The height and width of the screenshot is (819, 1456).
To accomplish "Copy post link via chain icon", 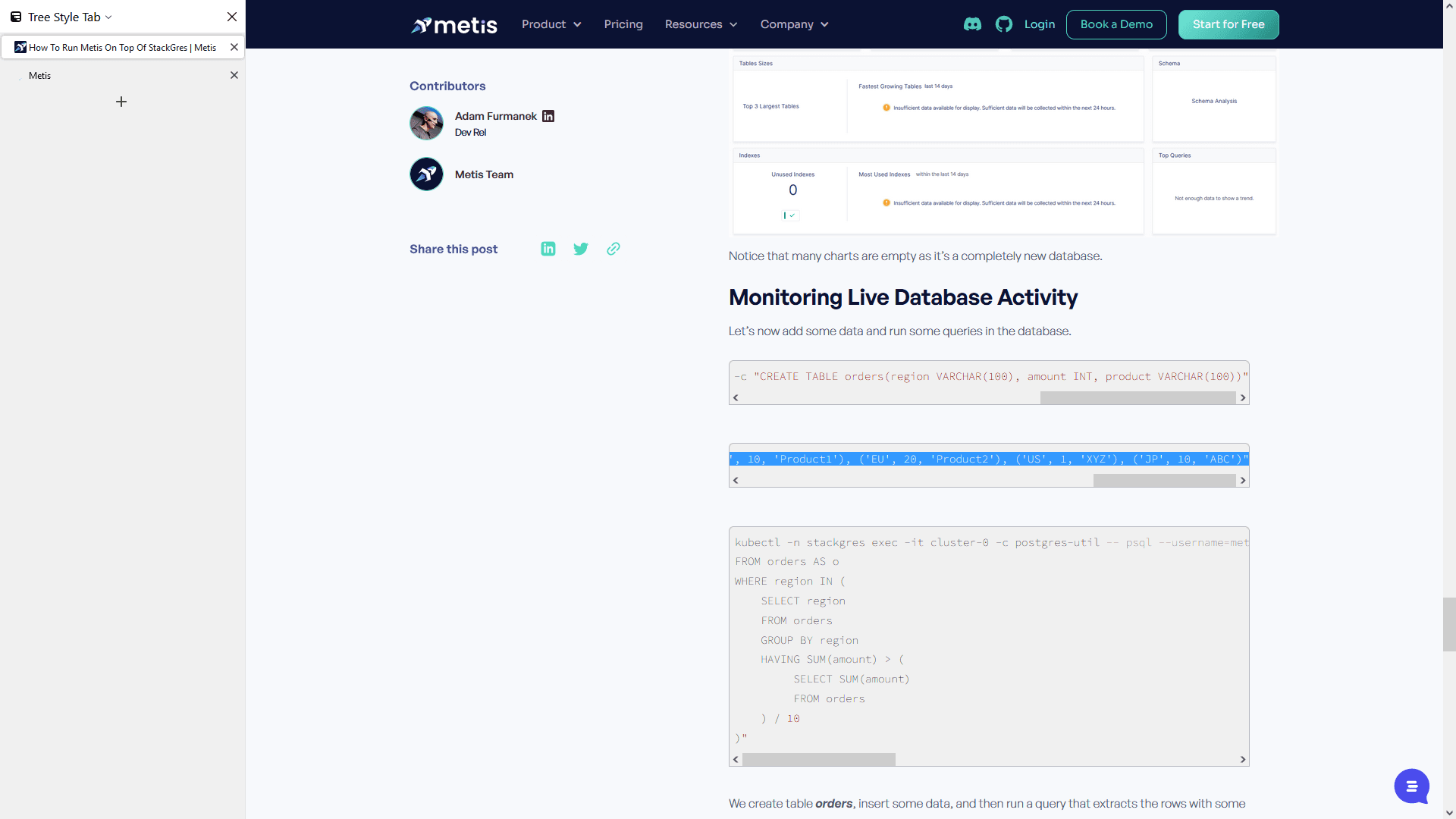I will tap(613, 249).
